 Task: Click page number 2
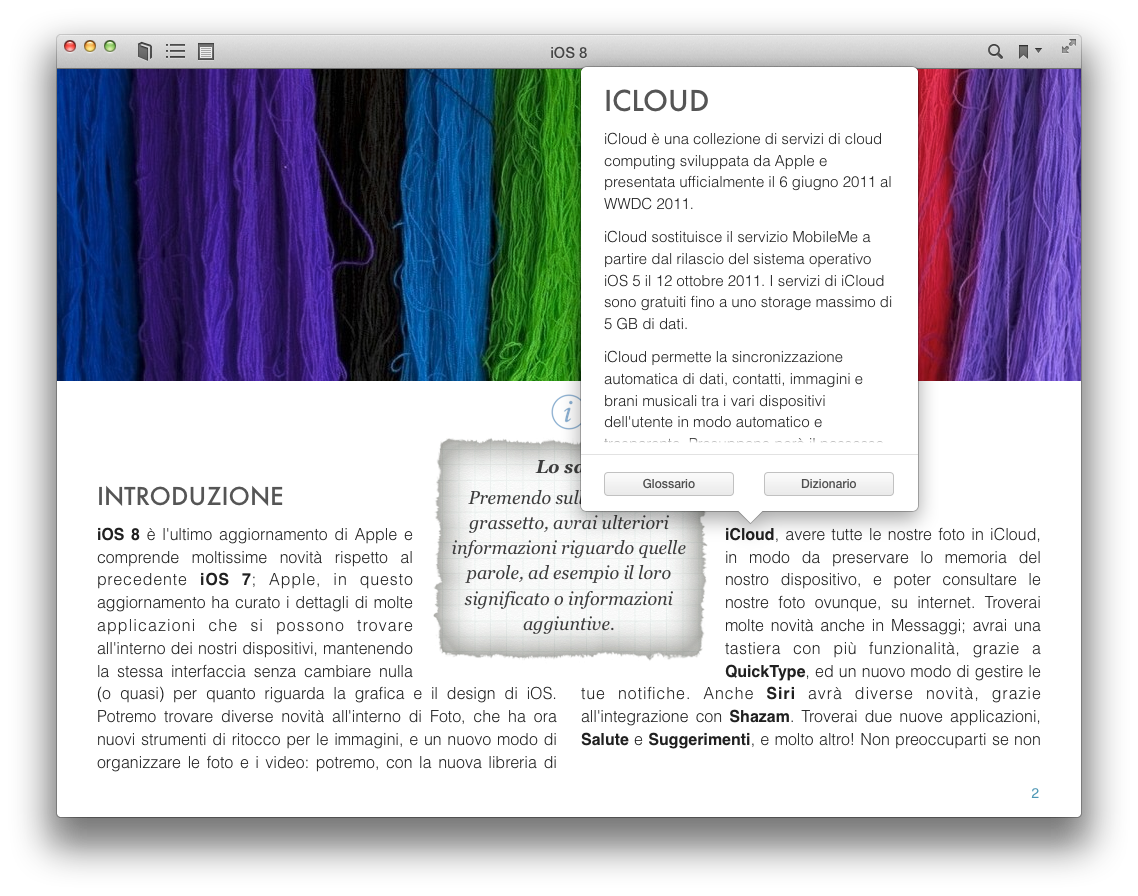1035,793
